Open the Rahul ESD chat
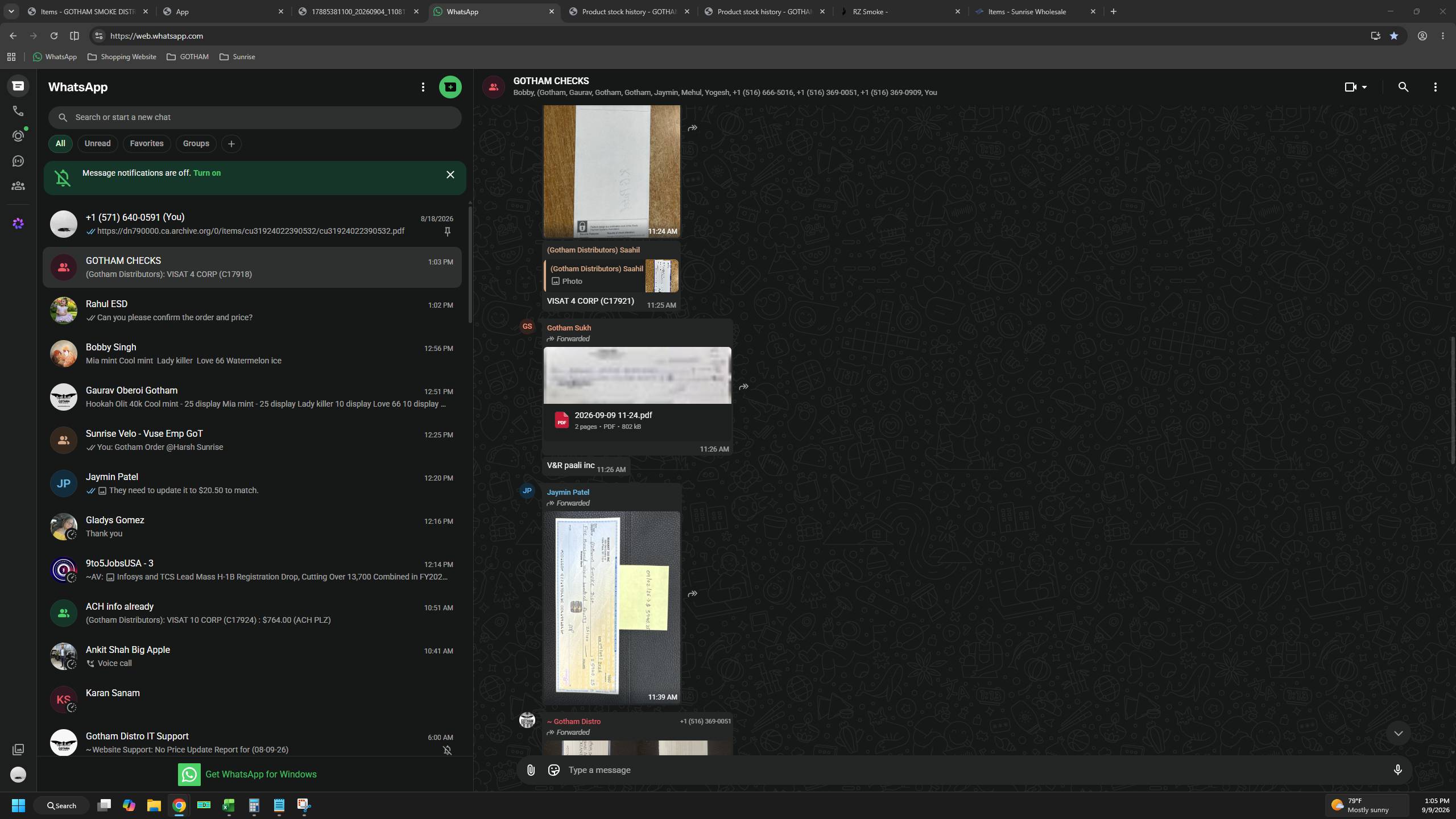Viewport: 1456px width, 819px height. coord(252,311)
